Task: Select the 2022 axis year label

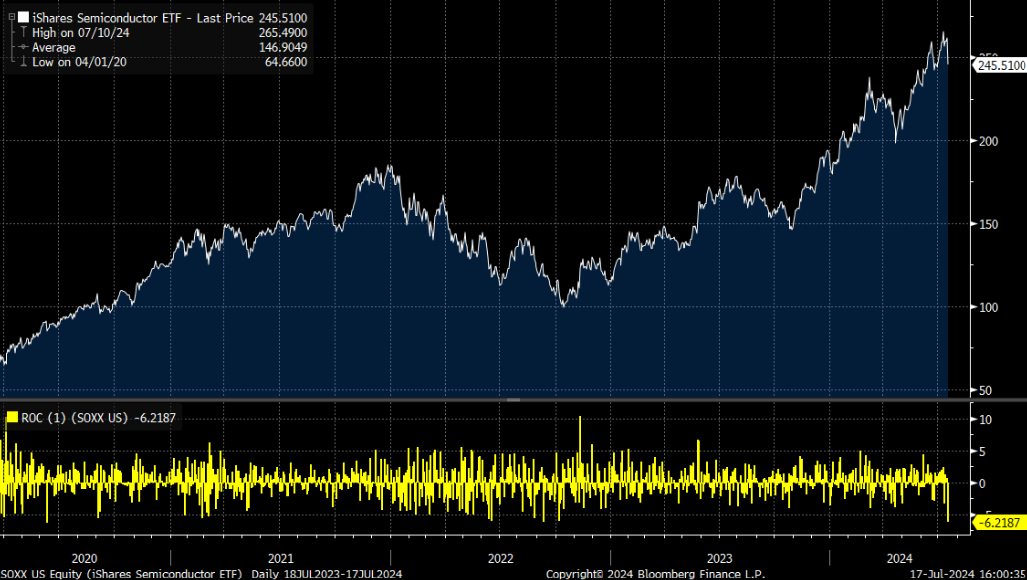Action: [501, 559]
